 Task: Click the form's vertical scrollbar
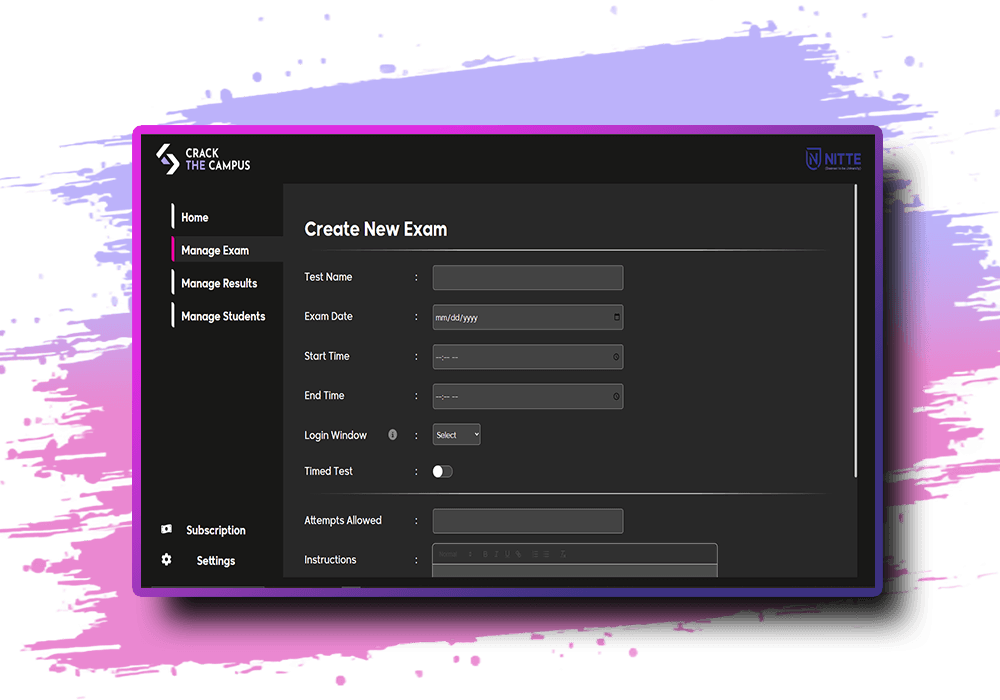click(x=856, y=331)
